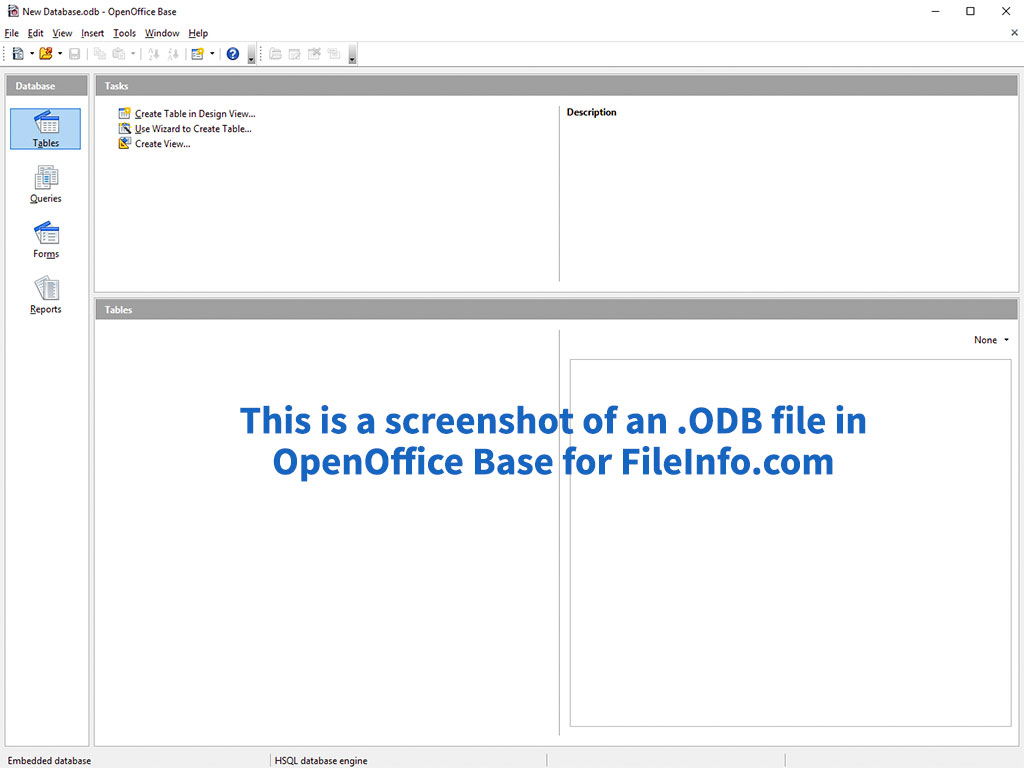1024x768 pixels.
Task: Close the document with menu bar X
Action: coord(1014,33)
